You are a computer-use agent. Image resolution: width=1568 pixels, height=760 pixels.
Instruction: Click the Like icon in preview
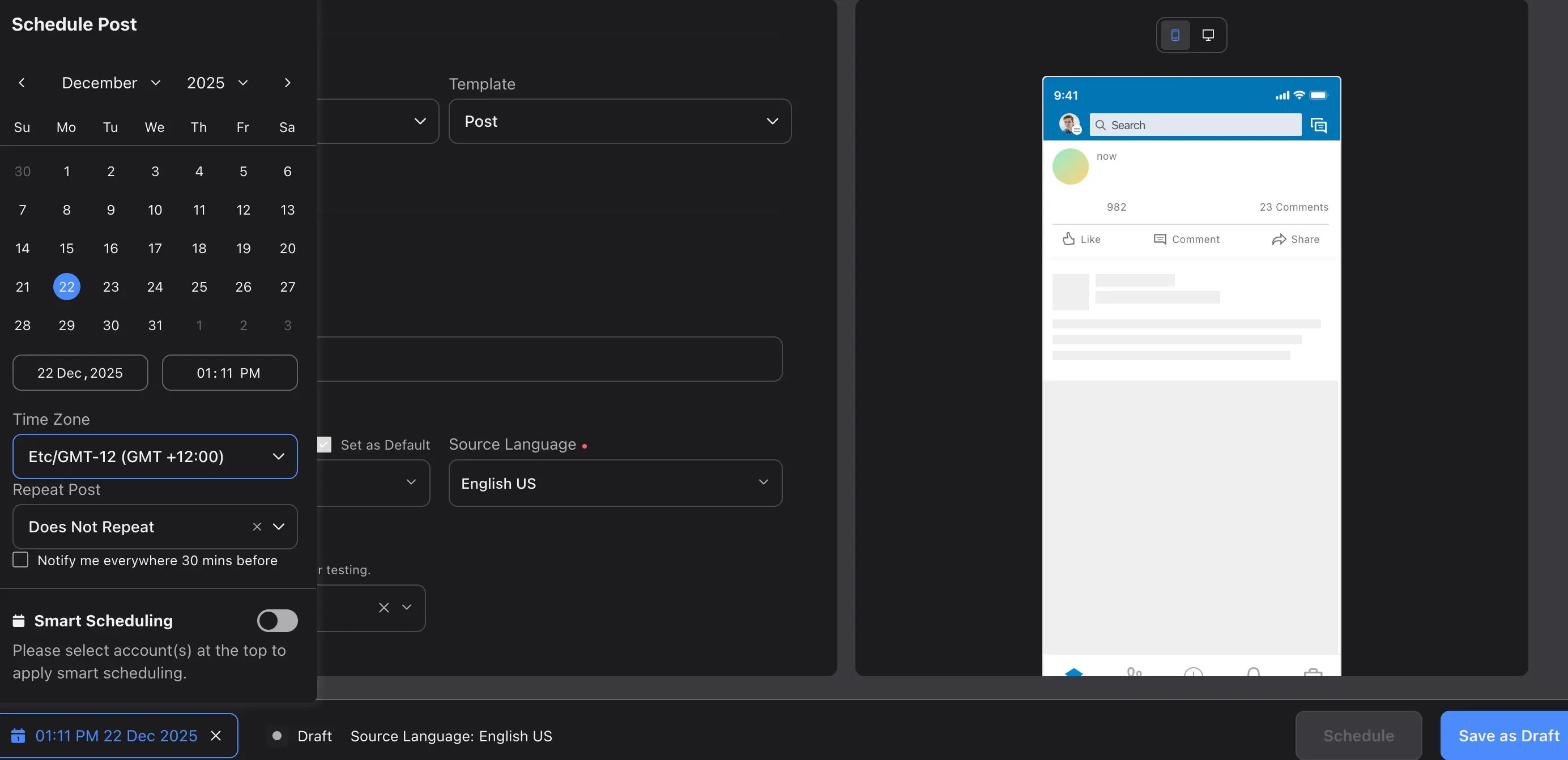pos(1068,239)
